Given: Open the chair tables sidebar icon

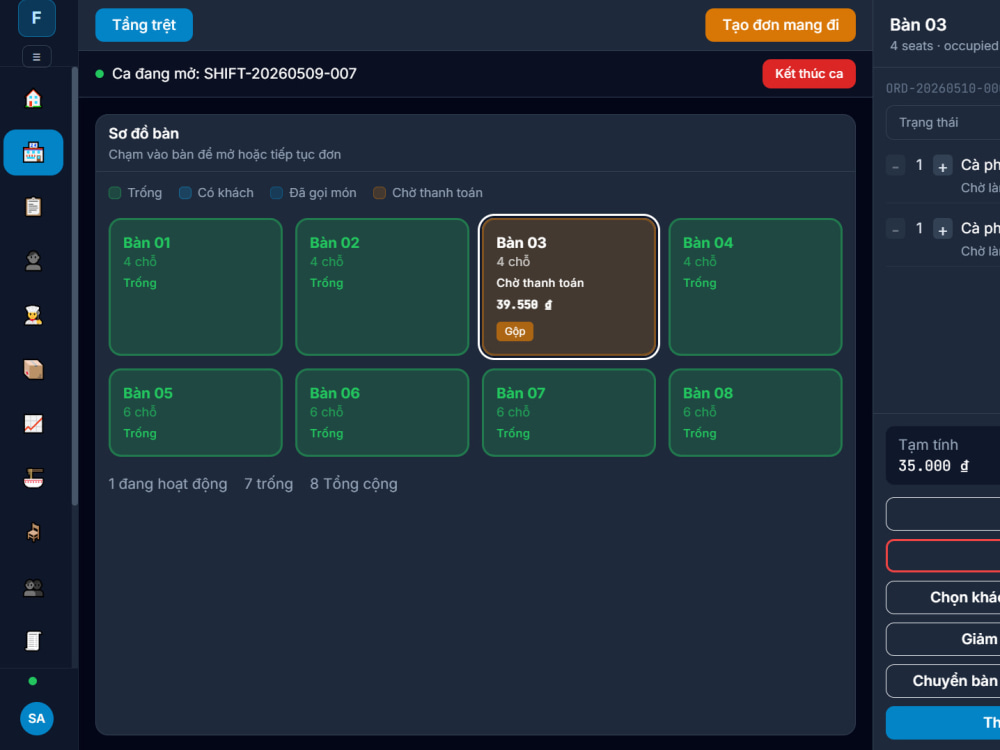Looking at the screenshot, I should pos(33,532).
